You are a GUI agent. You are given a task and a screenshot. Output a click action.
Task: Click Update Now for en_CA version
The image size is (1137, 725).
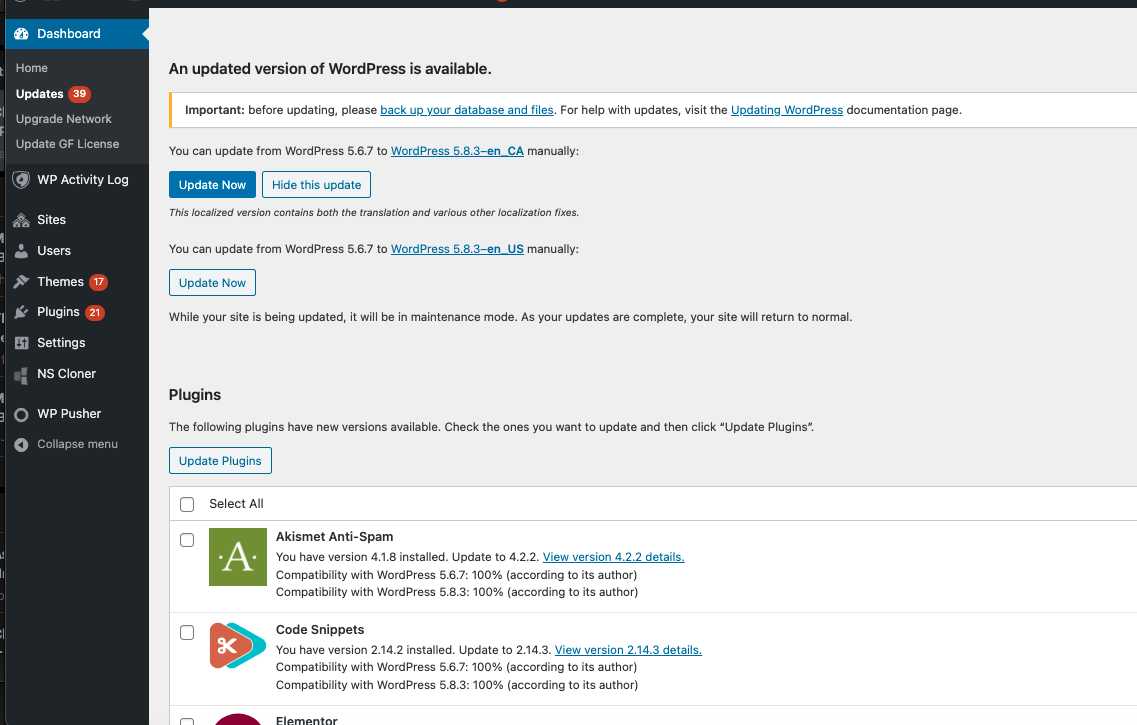[212, 185]
